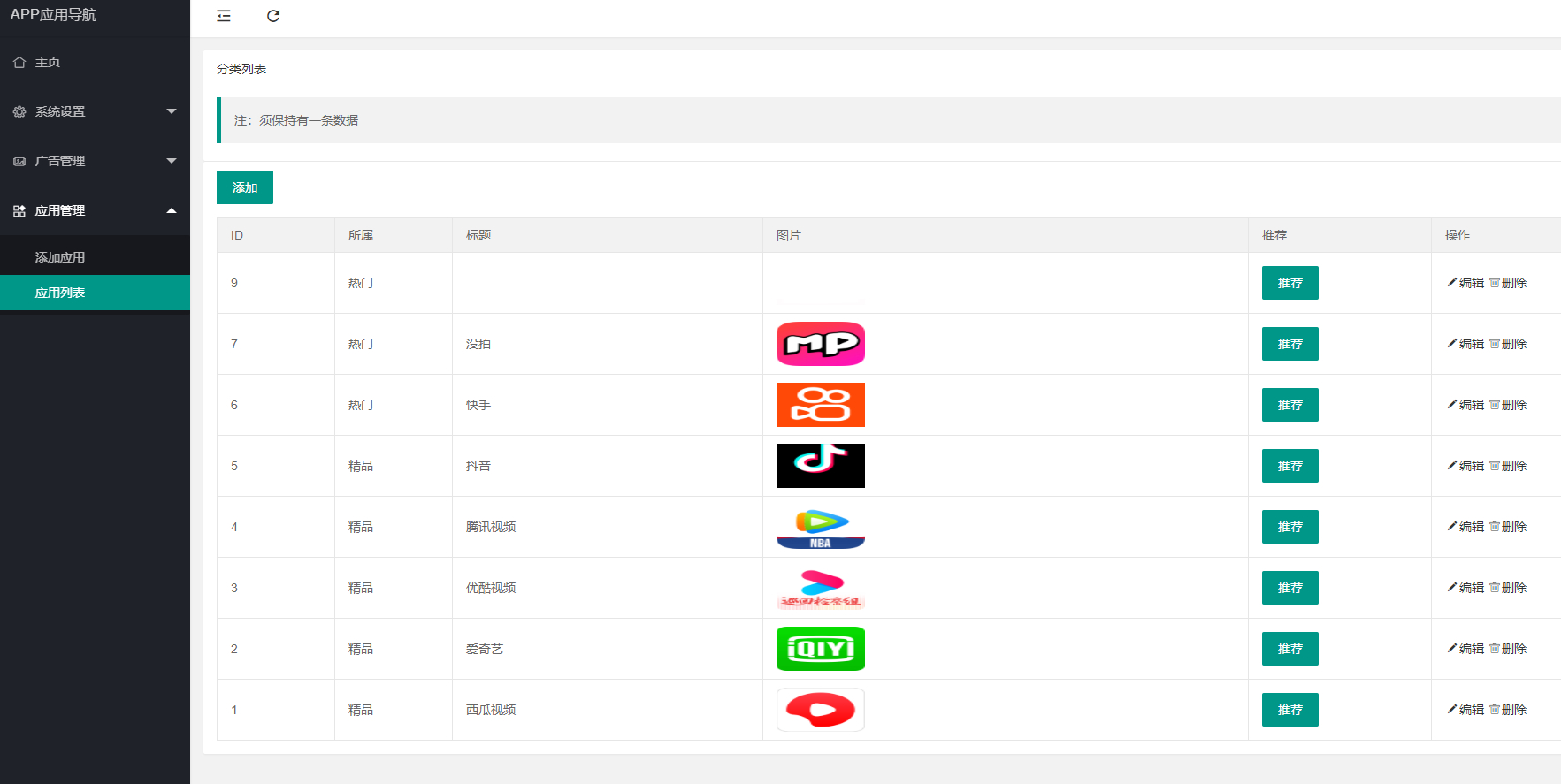Image resolution: width=1561 pixels, height=784 pixels.
Task: Click the 爱奇艺 green logo thumbnail
Action: click(x=821, y=649)
